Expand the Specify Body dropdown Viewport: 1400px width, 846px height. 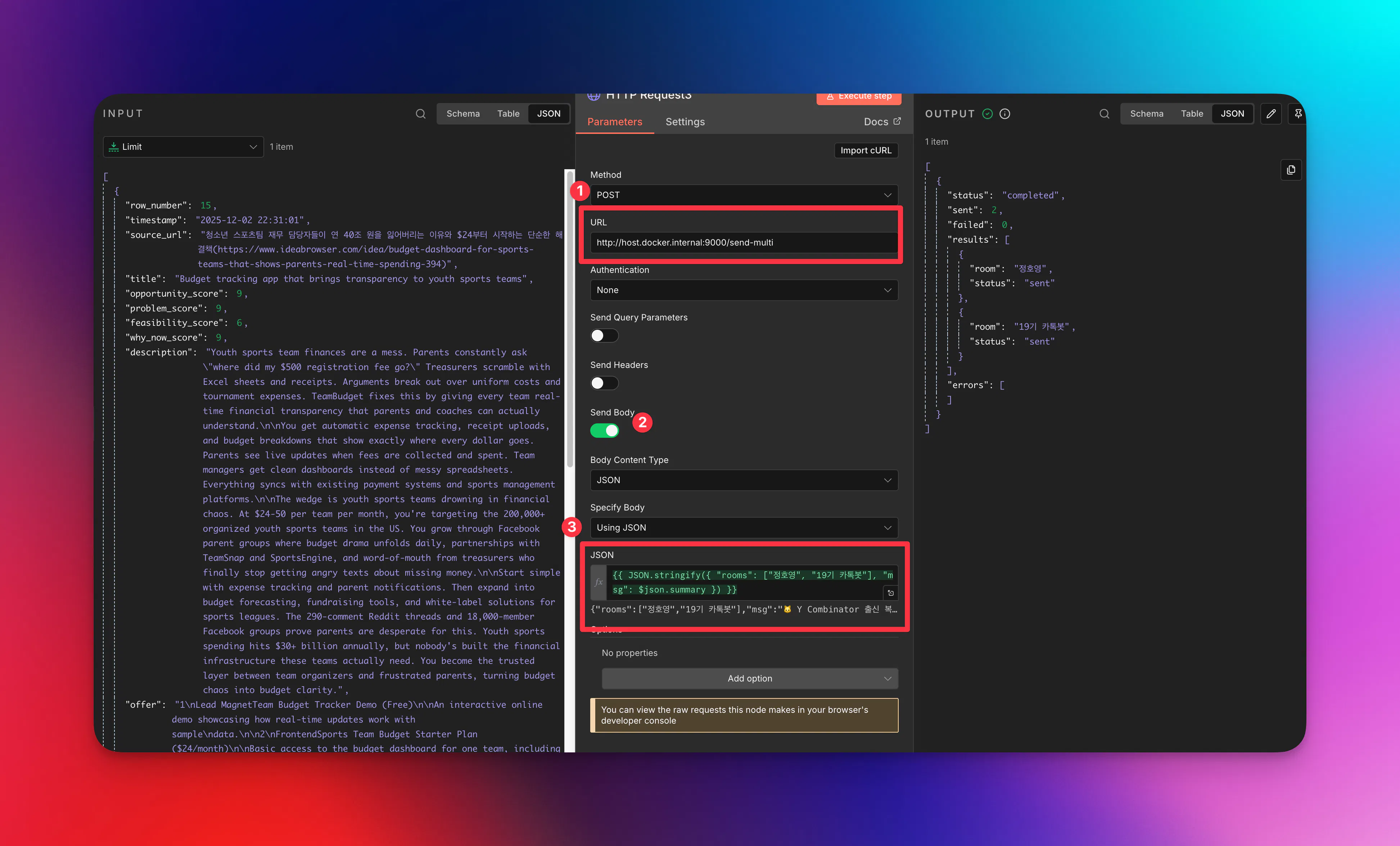(x=744, y=527)
